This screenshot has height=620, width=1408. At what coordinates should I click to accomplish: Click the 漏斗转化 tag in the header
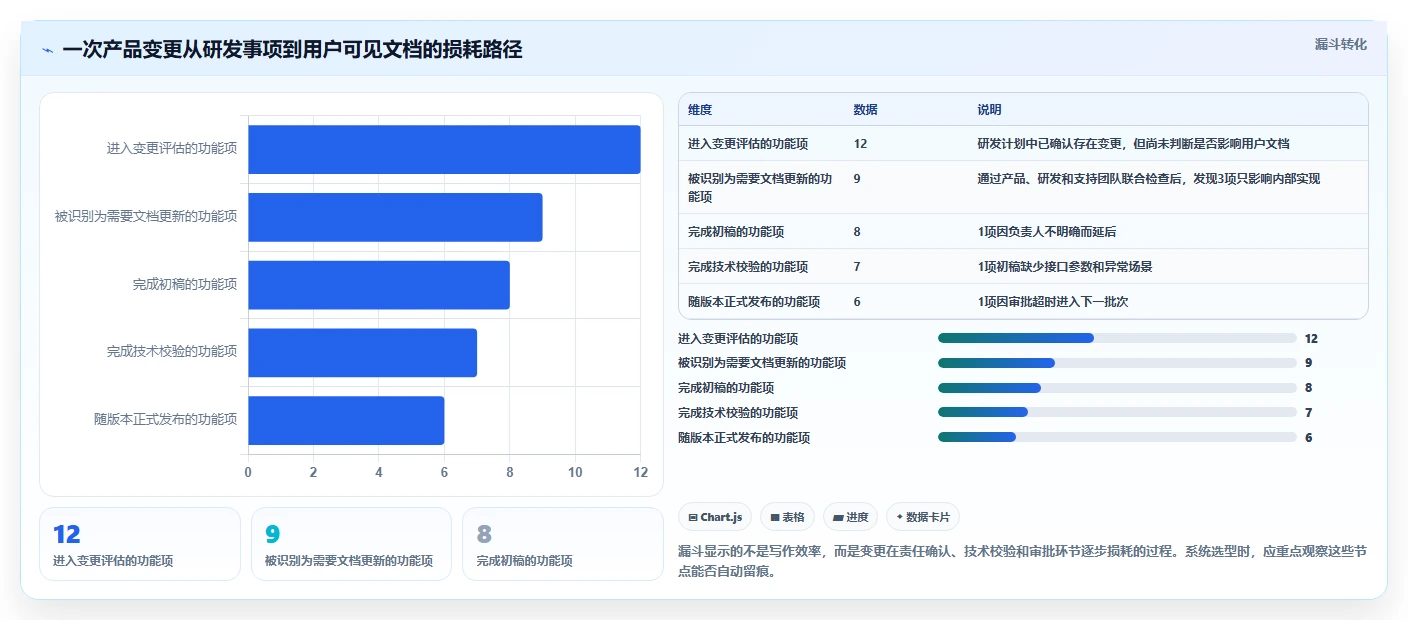tap(1340, 44)
